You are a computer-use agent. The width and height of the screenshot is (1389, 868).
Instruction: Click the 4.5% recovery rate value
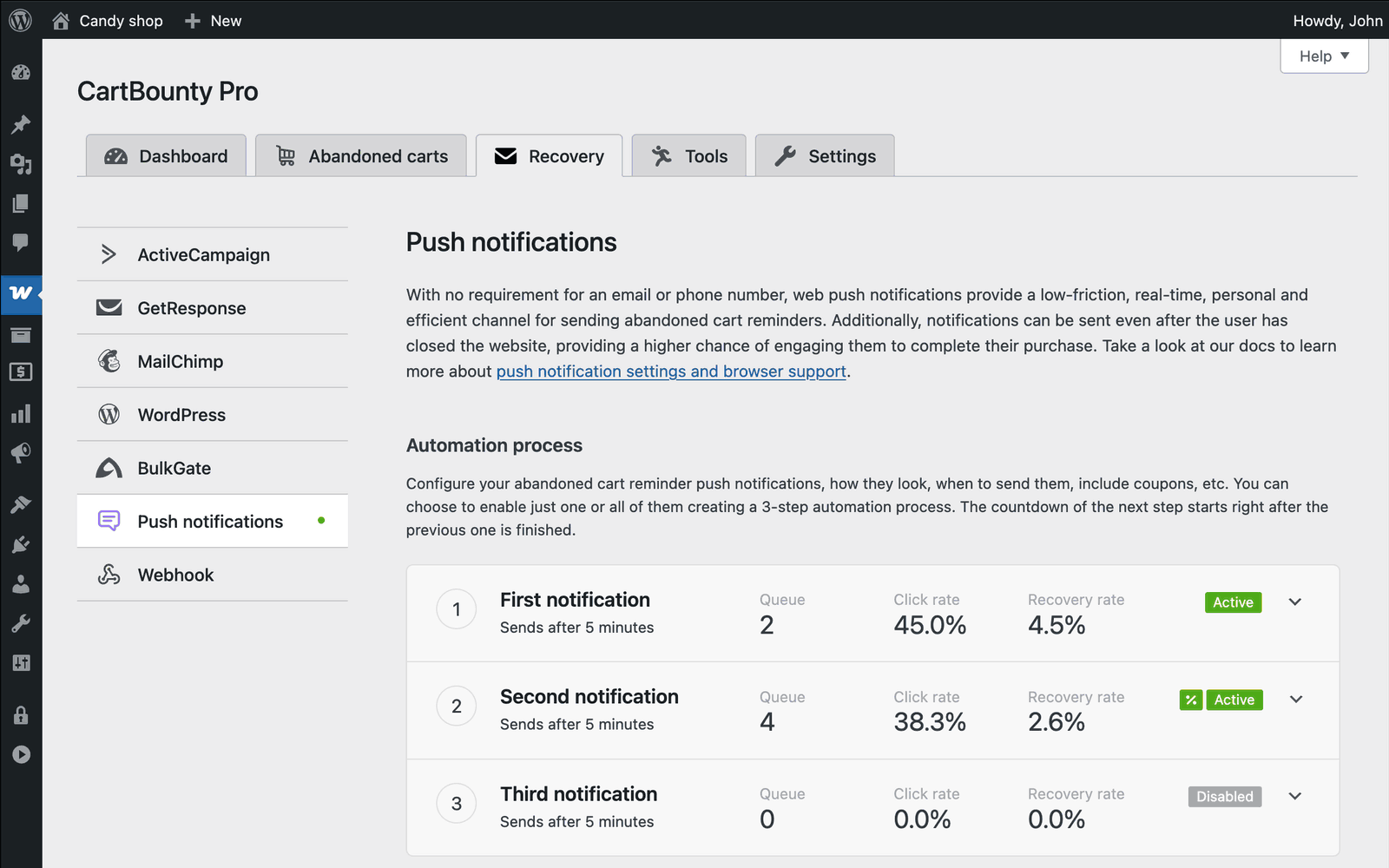[1057, 625]
